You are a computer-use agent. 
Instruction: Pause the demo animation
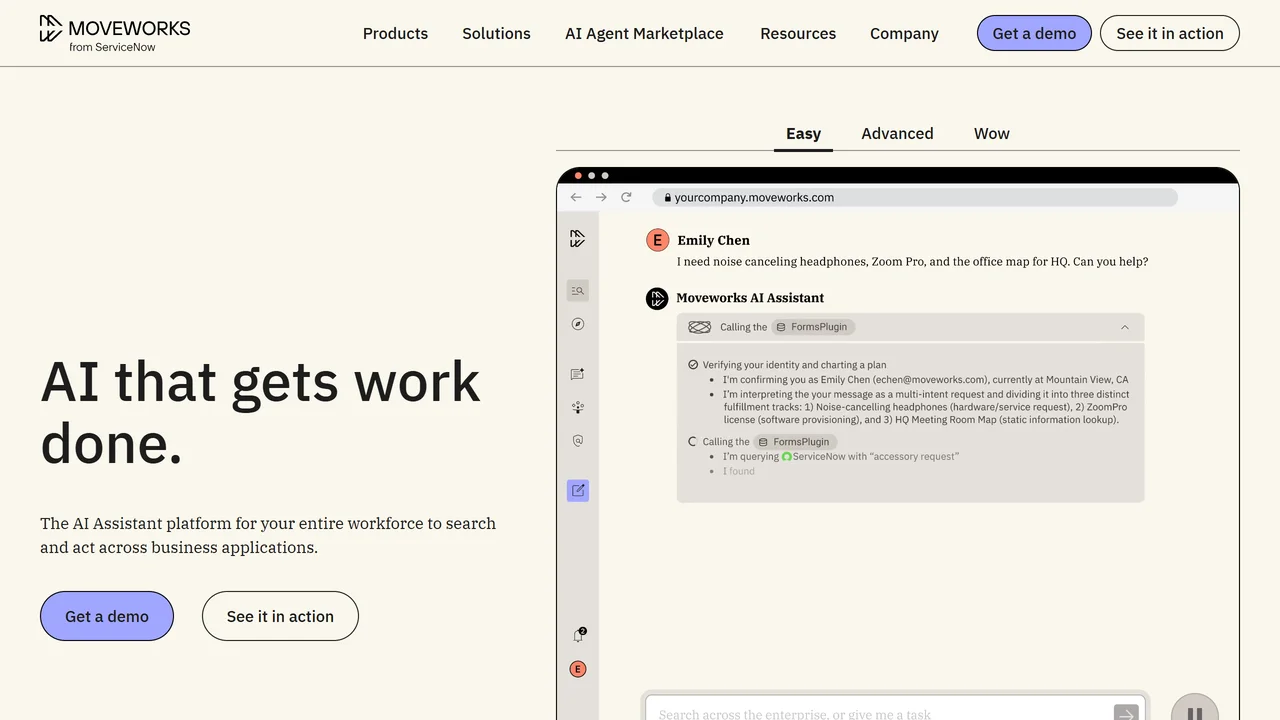pyautogui.click(x=1194, y=710)
